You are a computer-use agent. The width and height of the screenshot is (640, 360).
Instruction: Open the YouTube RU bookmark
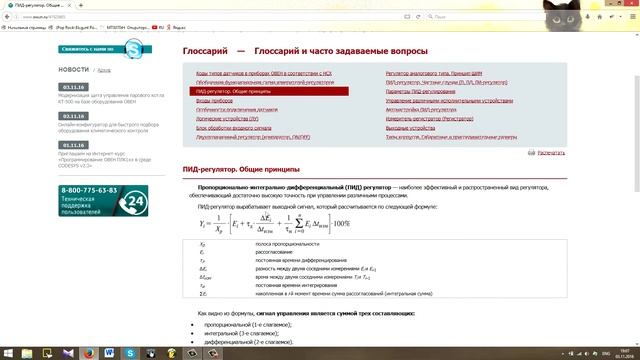coord(158,27)
